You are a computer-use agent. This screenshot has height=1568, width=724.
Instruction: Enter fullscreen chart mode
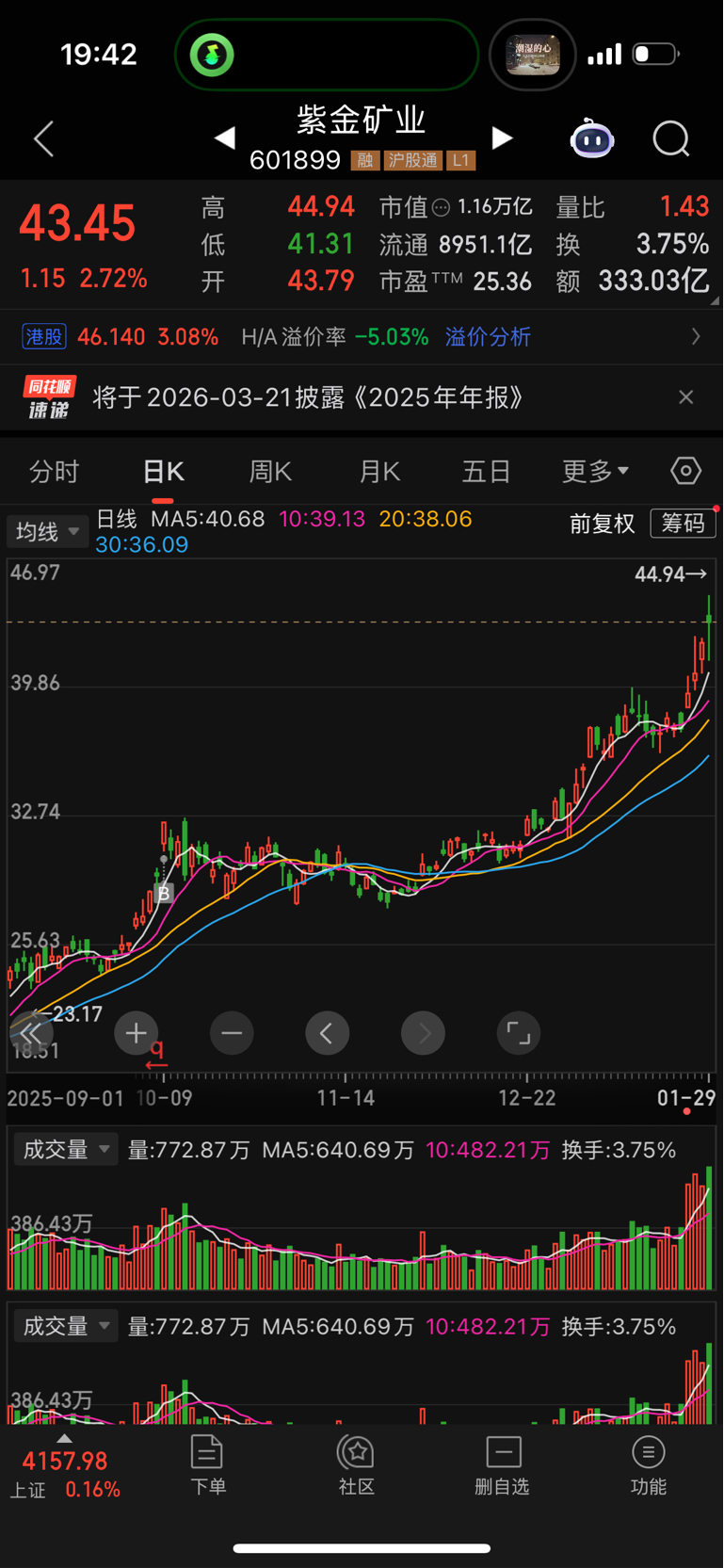pyautogui.click(x=519, y=1033)
